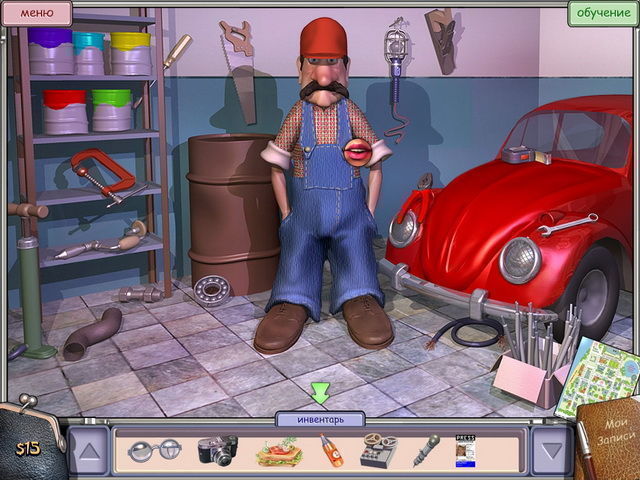The image size is (640, 480).
Task: Click the green down arrow to exit
Action: click(320, 393)
